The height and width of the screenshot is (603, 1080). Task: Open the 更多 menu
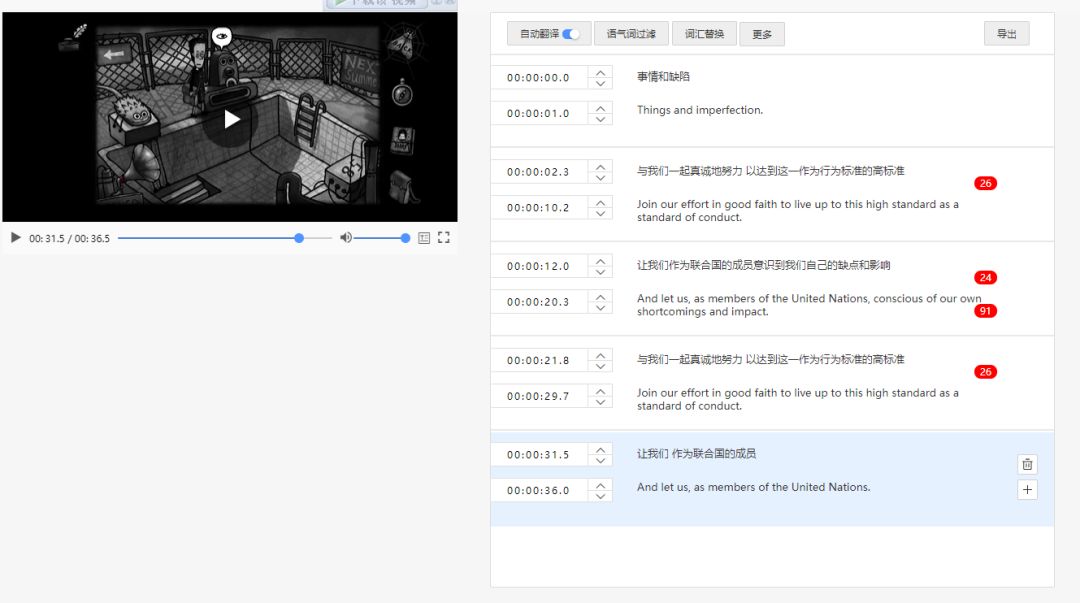point(762,34)
